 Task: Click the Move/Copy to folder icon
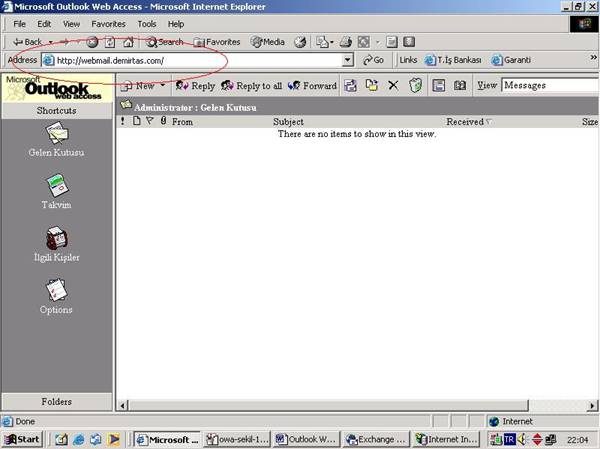pyautogui.click(x=372, y=85)
